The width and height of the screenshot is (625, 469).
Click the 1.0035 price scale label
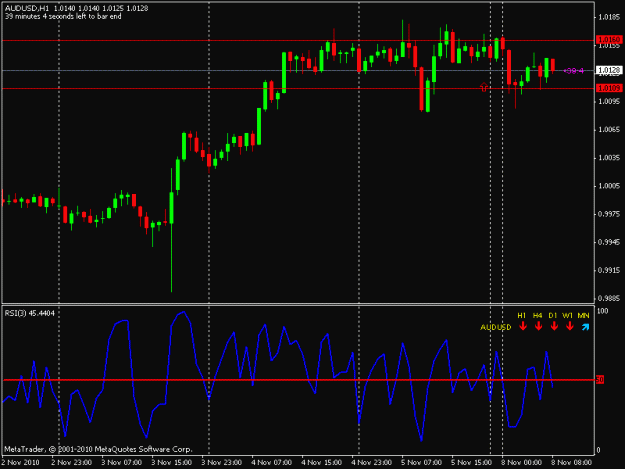(x=609, y=158)
